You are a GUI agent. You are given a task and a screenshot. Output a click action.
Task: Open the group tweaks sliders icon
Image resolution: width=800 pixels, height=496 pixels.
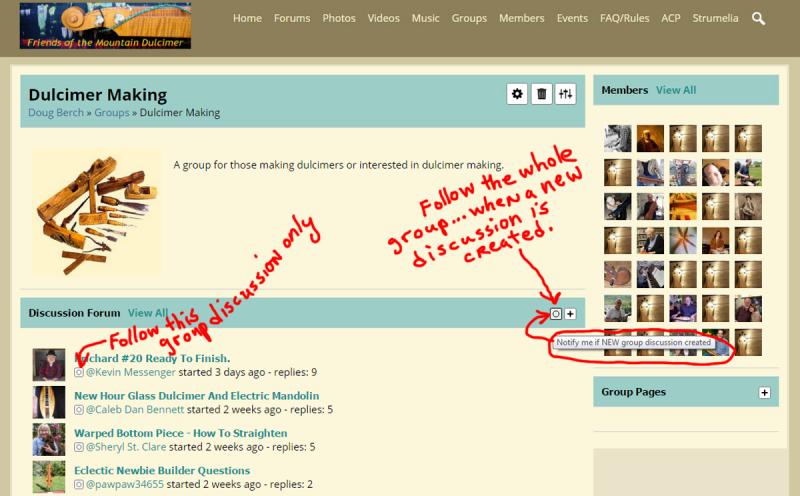tap(565, 94)
